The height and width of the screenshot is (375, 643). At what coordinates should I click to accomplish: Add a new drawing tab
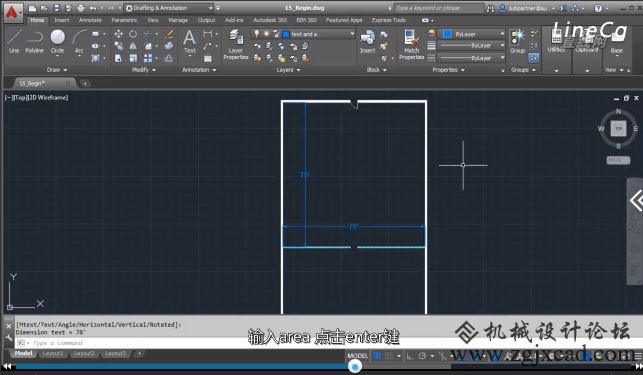(x=85, y=84)
